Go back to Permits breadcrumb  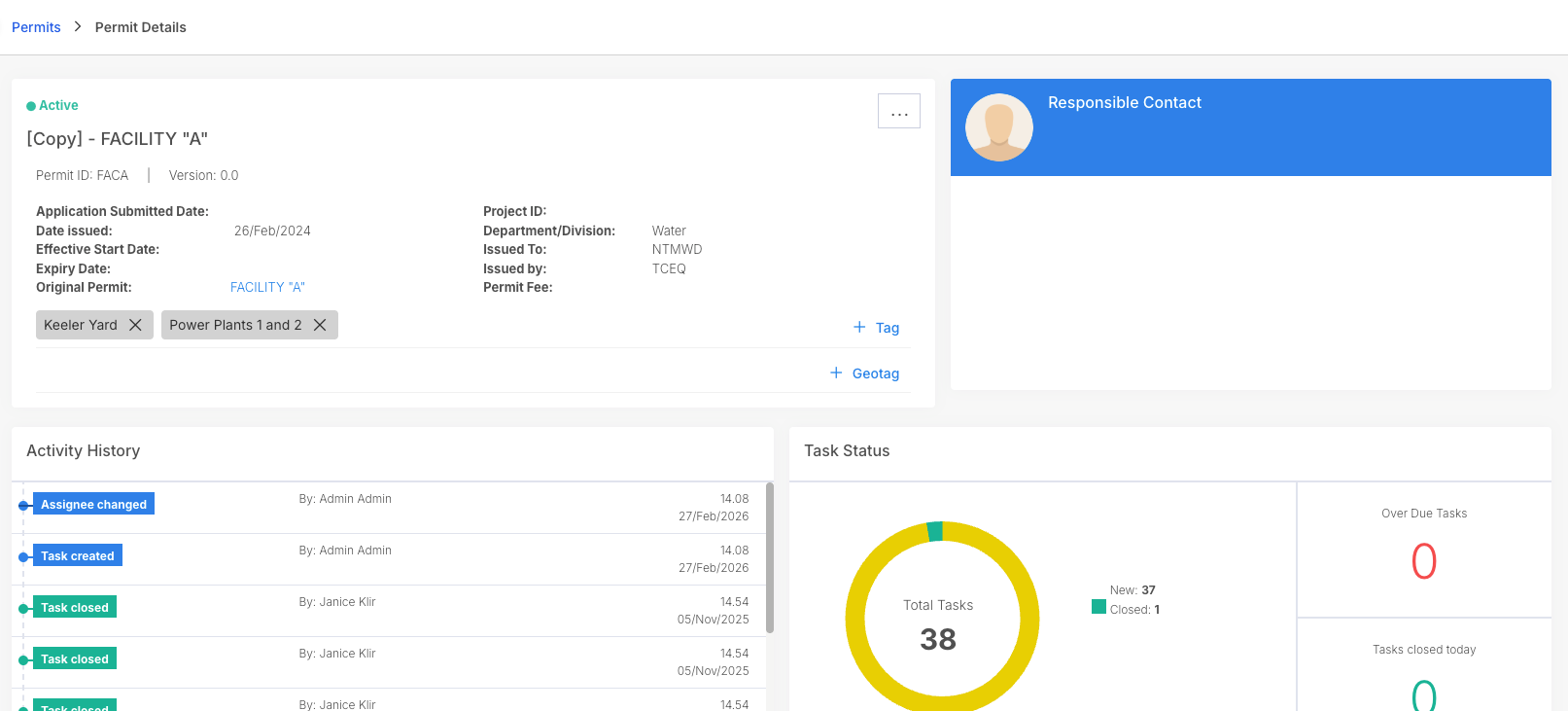(x=36, y=27)
